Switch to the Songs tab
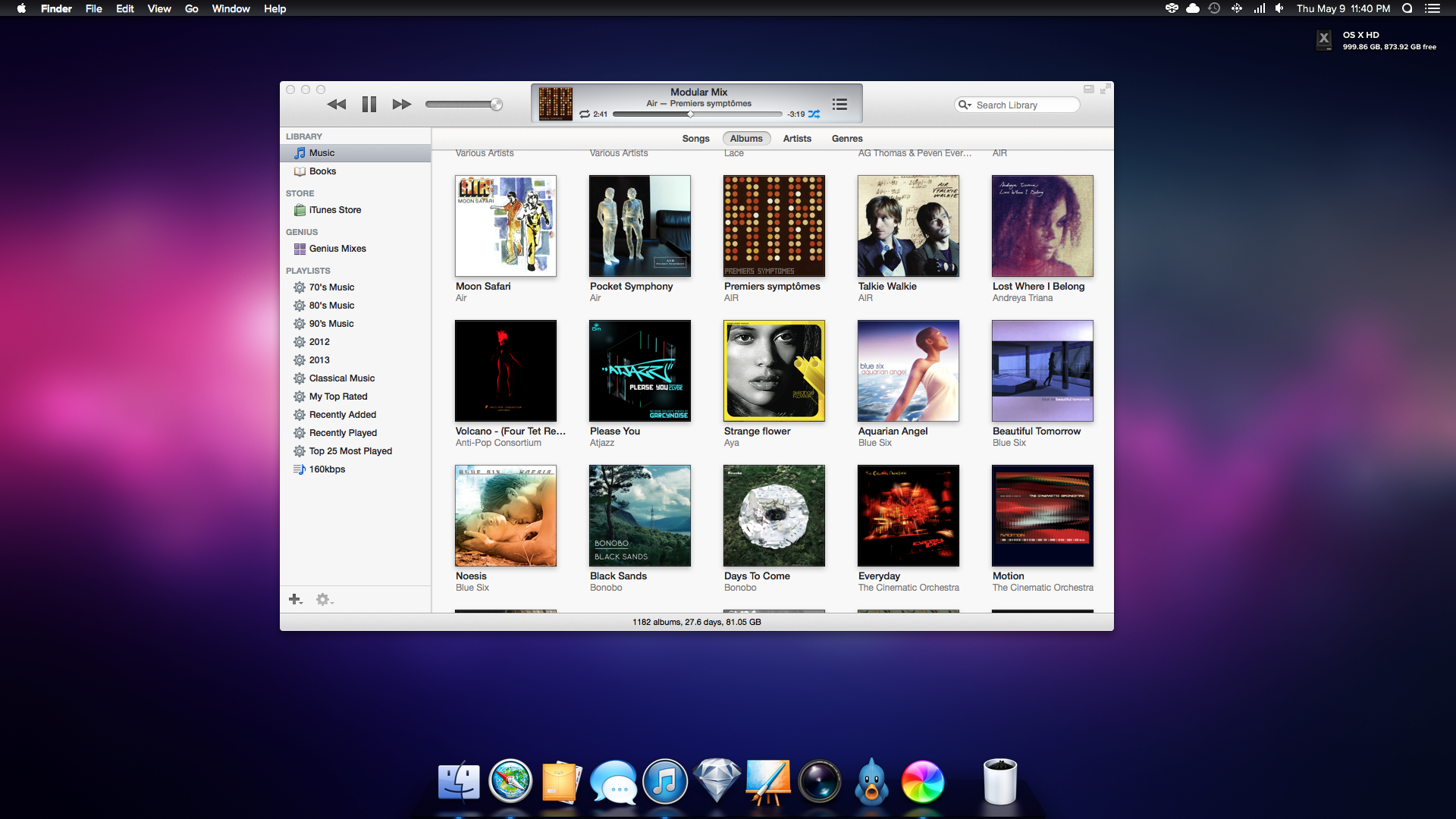Viewport: 1456px width, 819px height. [x=695, y=139]
